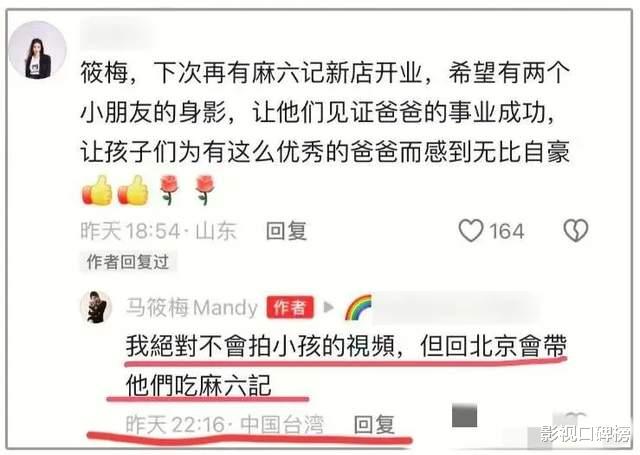The image size is (640, 455).
Task: Tap the second rose emoji
Action: pos(204,190)
